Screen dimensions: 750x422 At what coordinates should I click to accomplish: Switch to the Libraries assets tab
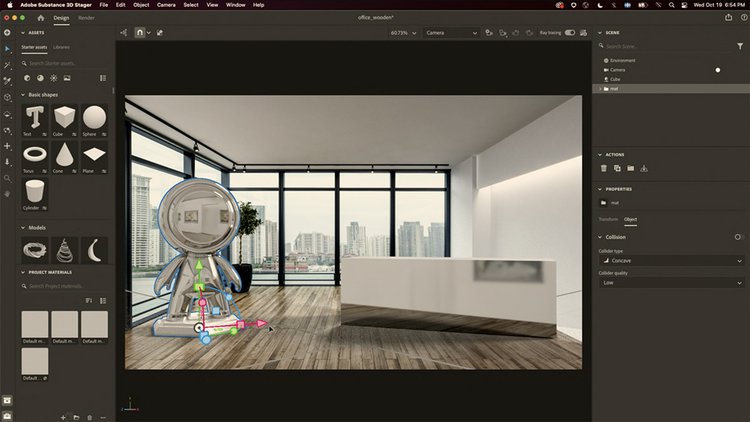point(61,47)
